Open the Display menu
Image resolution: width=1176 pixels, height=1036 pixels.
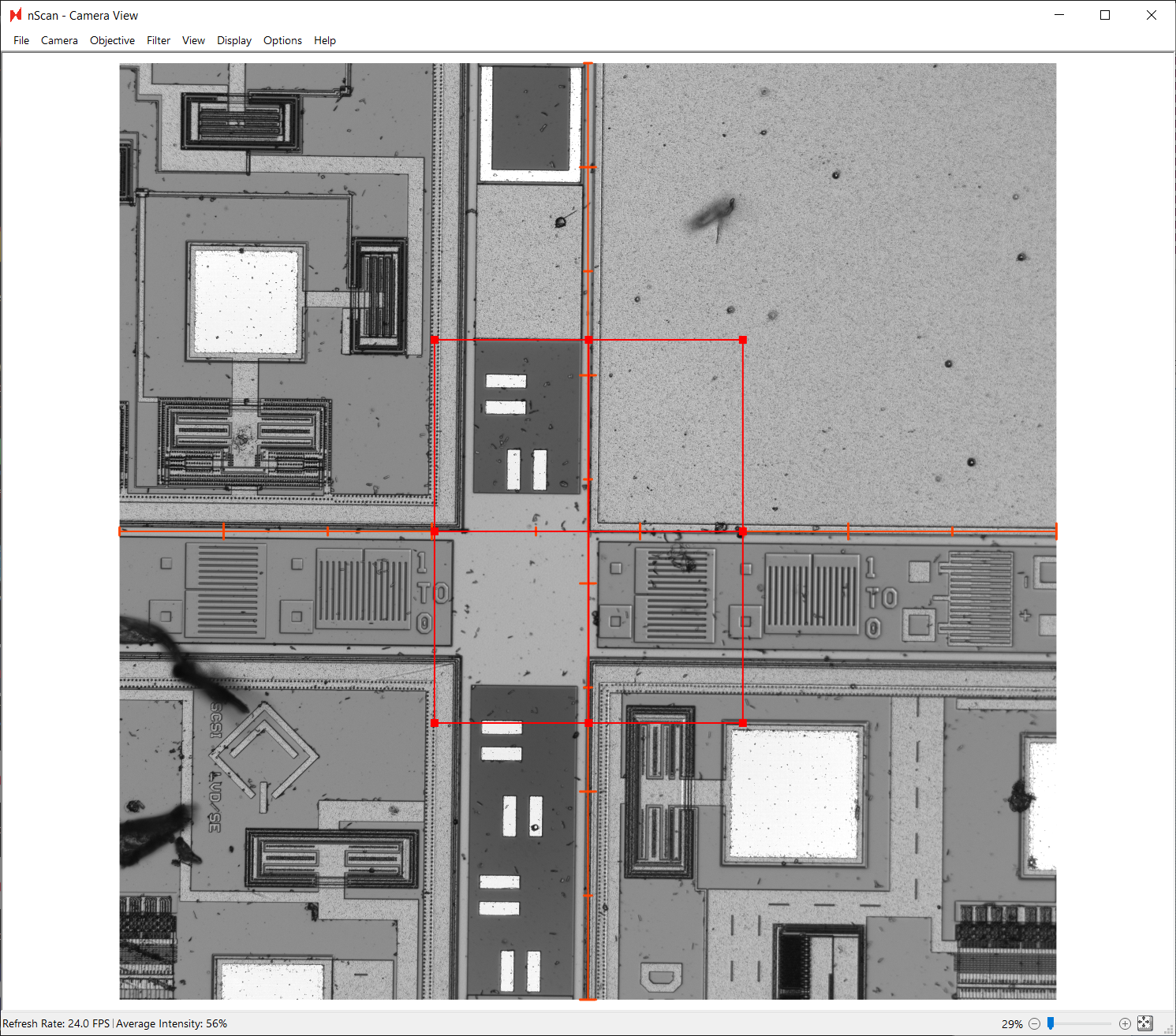coord(233,40)
